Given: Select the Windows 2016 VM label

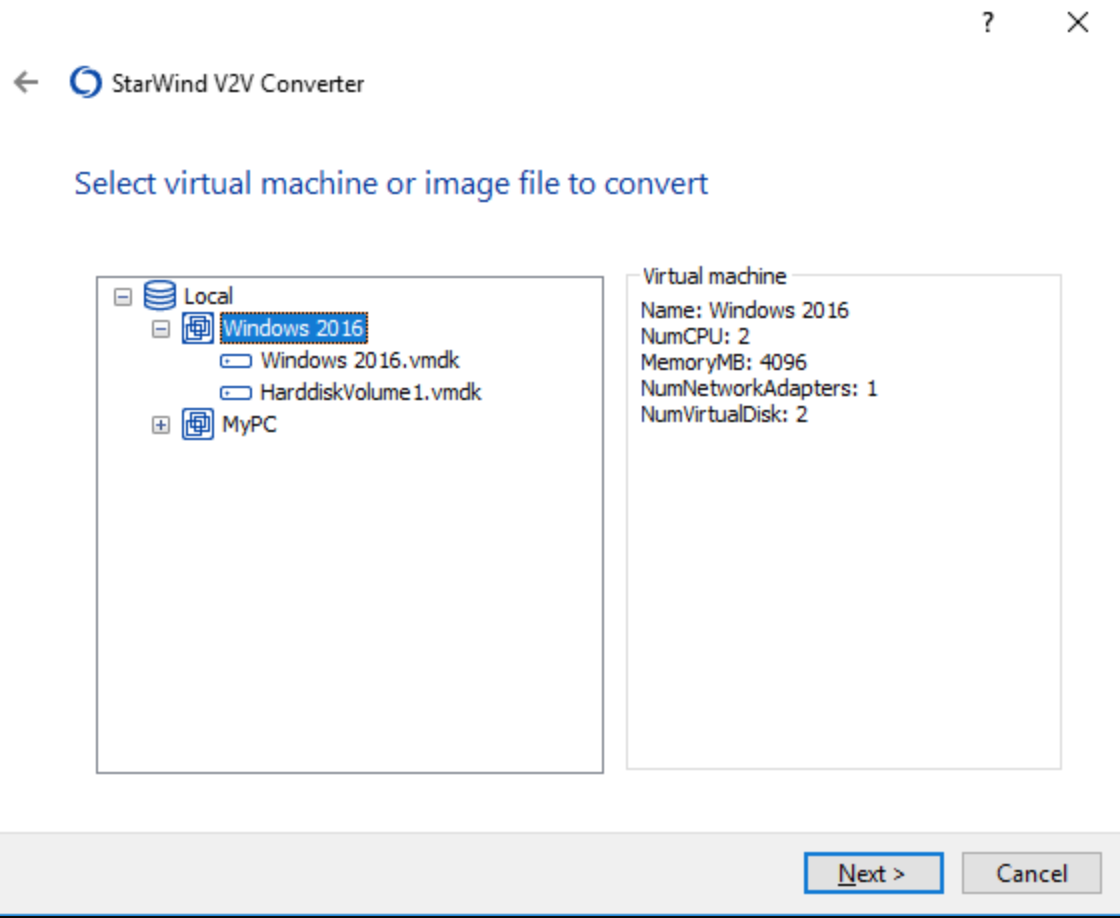Looking at the screenshot, I should tap(293, 328).
